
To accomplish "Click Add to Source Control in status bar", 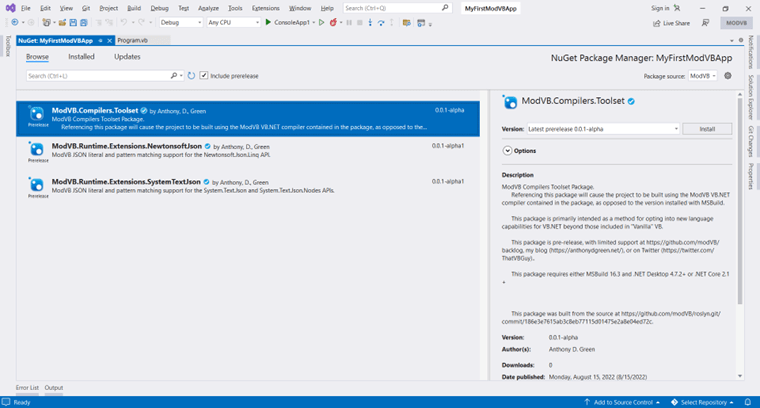I will point(618,402).
